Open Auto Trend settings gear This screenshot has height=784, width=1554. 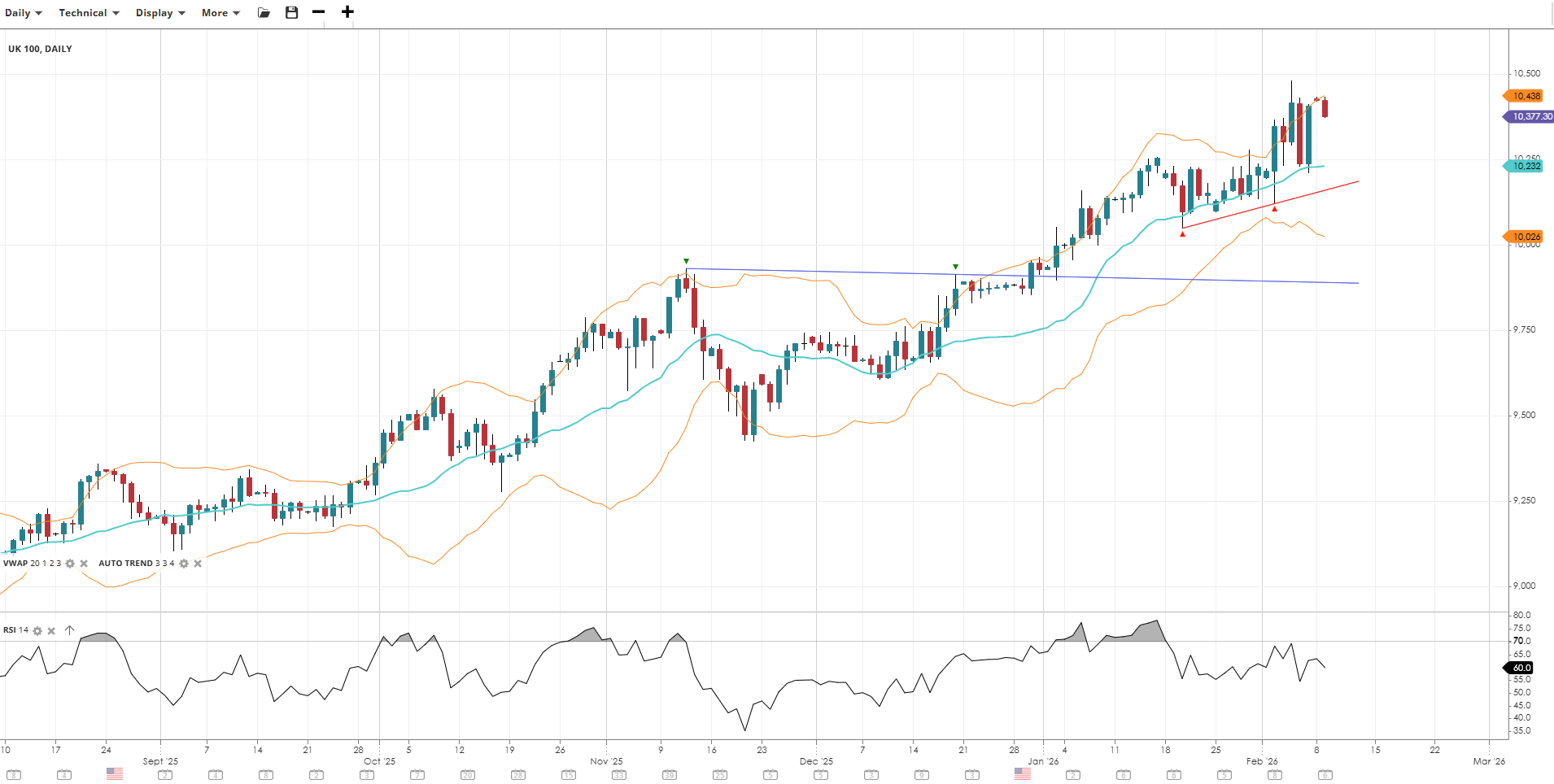point(184,564)
